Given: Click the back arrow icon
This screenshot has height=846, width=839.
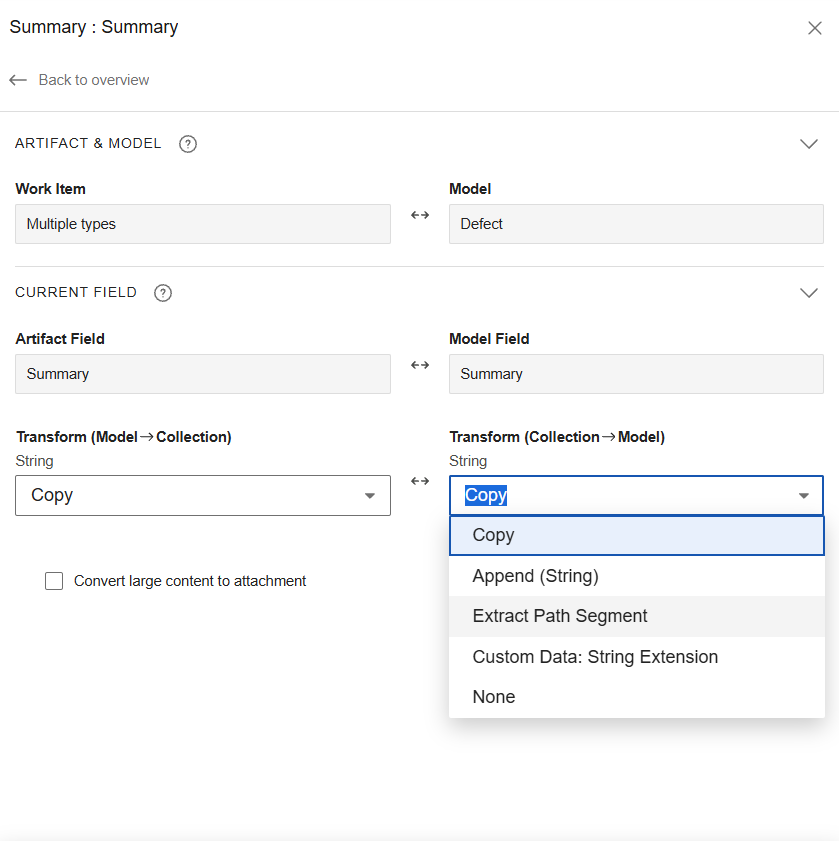Looking at the screenshot, I should click(18, 80).
